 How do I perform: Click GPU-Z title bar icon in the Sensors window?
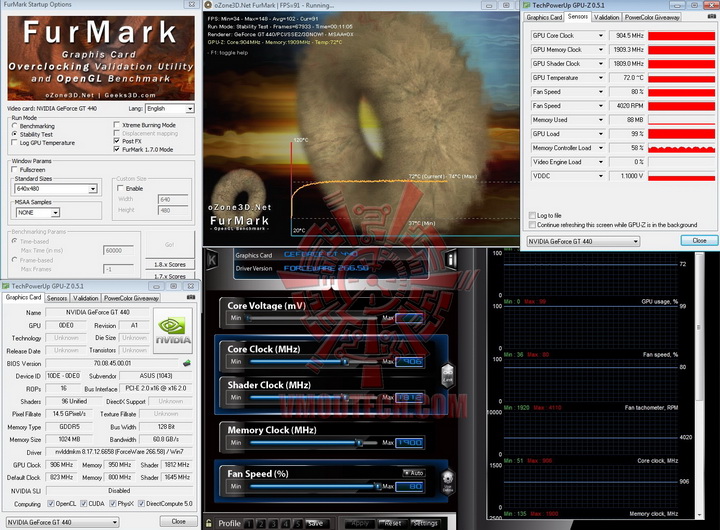pyautogui.click(x=527, y=5)
